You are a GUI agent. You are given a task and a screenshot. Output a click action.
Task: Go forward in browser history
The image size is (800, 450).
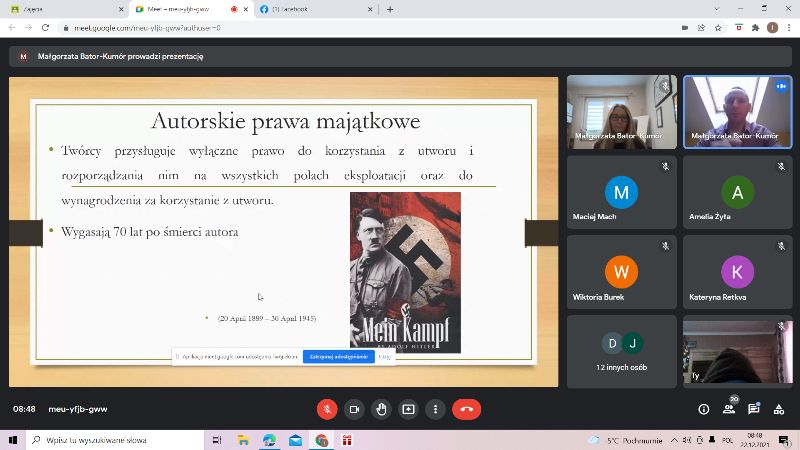[29, 28]
